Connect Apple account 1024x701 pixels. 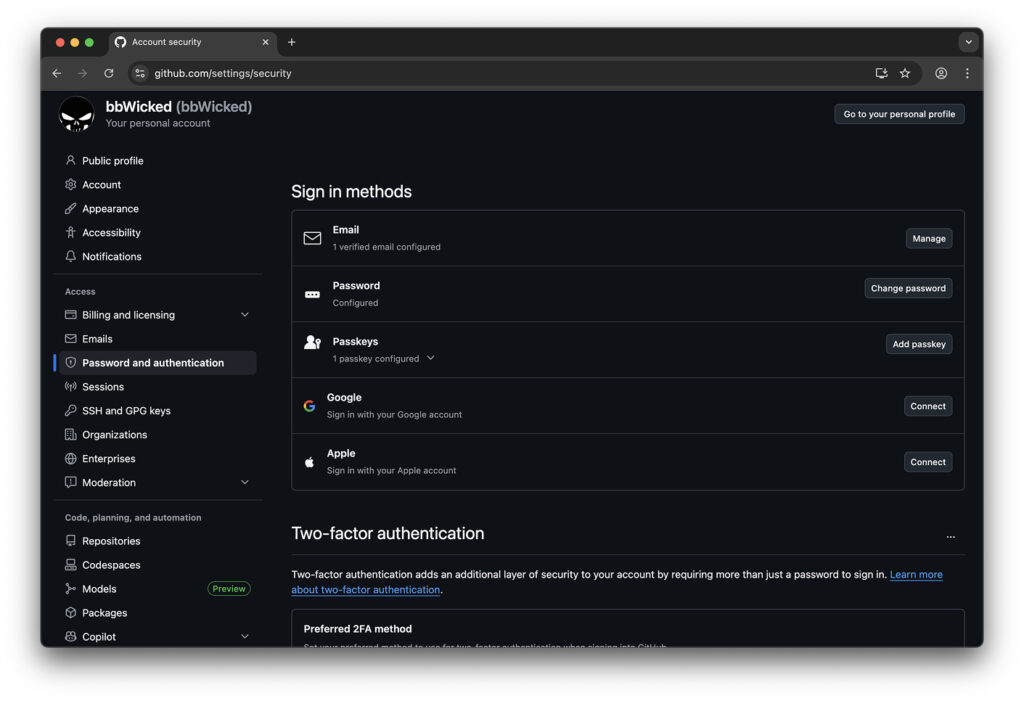pos(928,462)
